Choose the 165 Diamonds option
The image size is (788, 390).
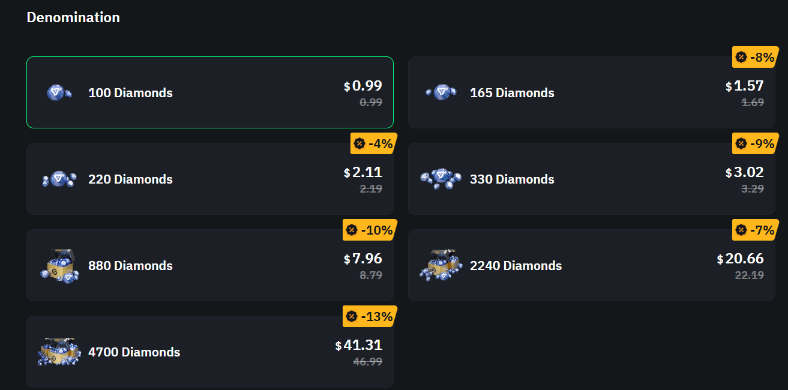592,92
